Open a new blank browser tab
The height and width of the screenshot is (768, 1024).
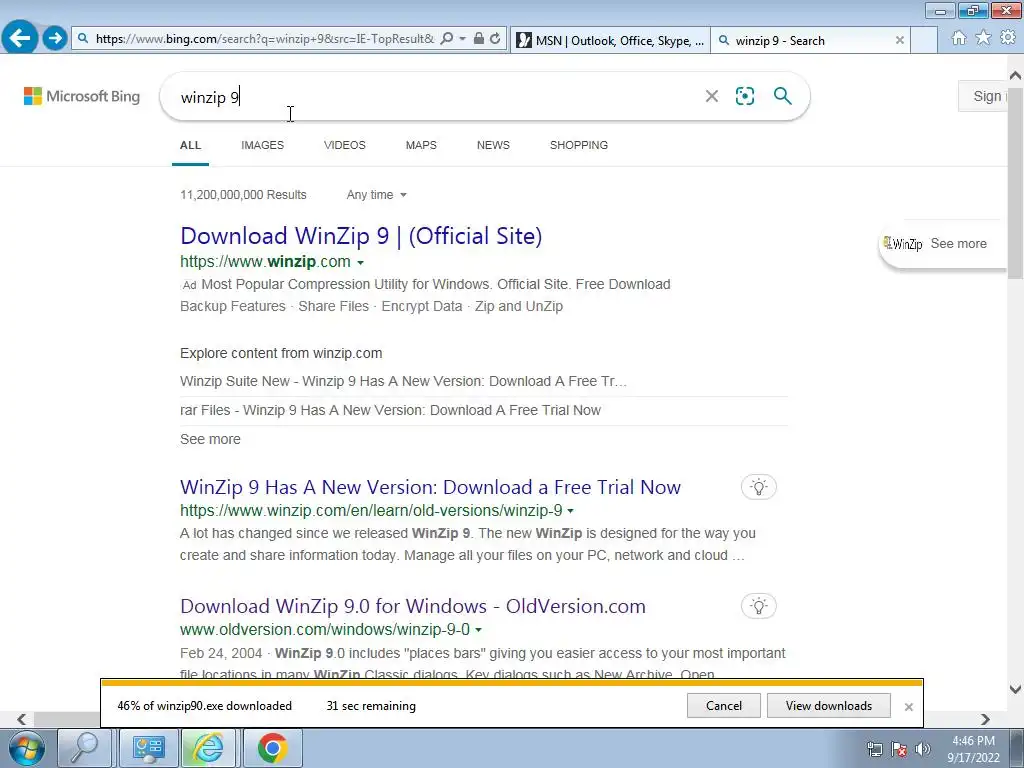pos(924,40)
